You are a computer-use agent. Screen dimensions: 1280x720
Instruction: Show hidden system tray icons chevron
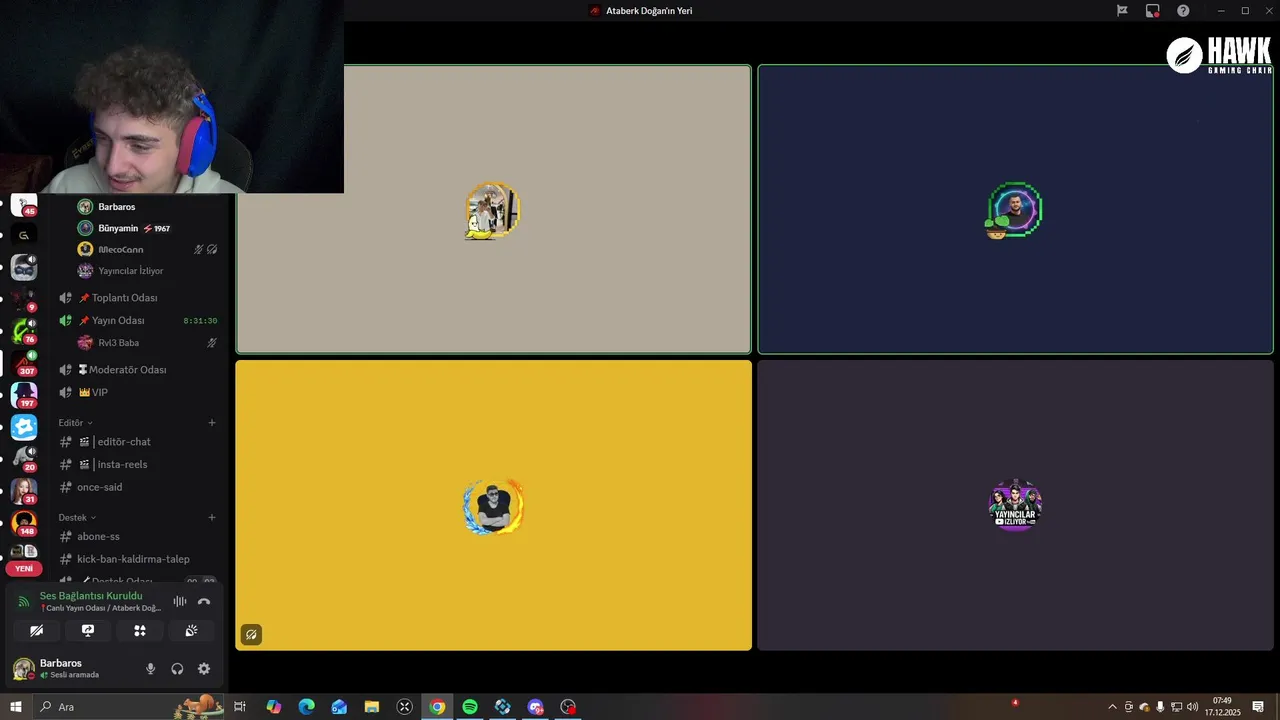pos(1112,707)
